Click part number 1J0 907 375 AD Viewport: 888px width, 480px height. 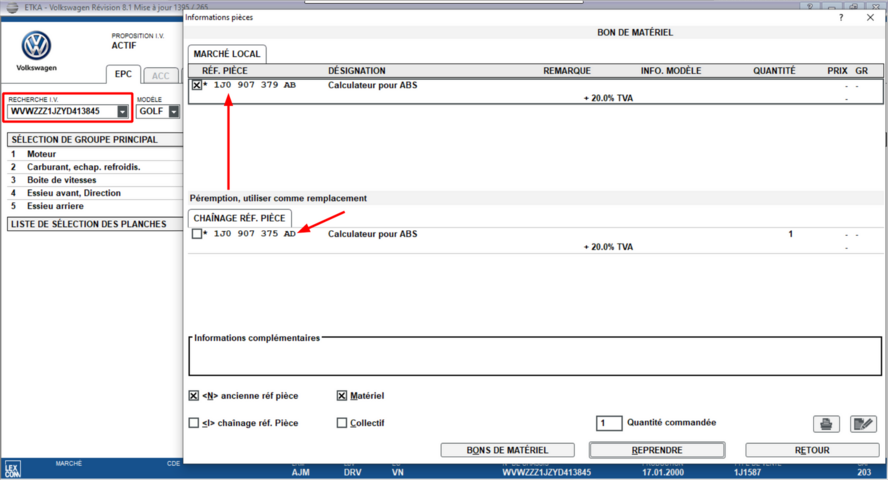pyautogui.click(x=255, y=234)
